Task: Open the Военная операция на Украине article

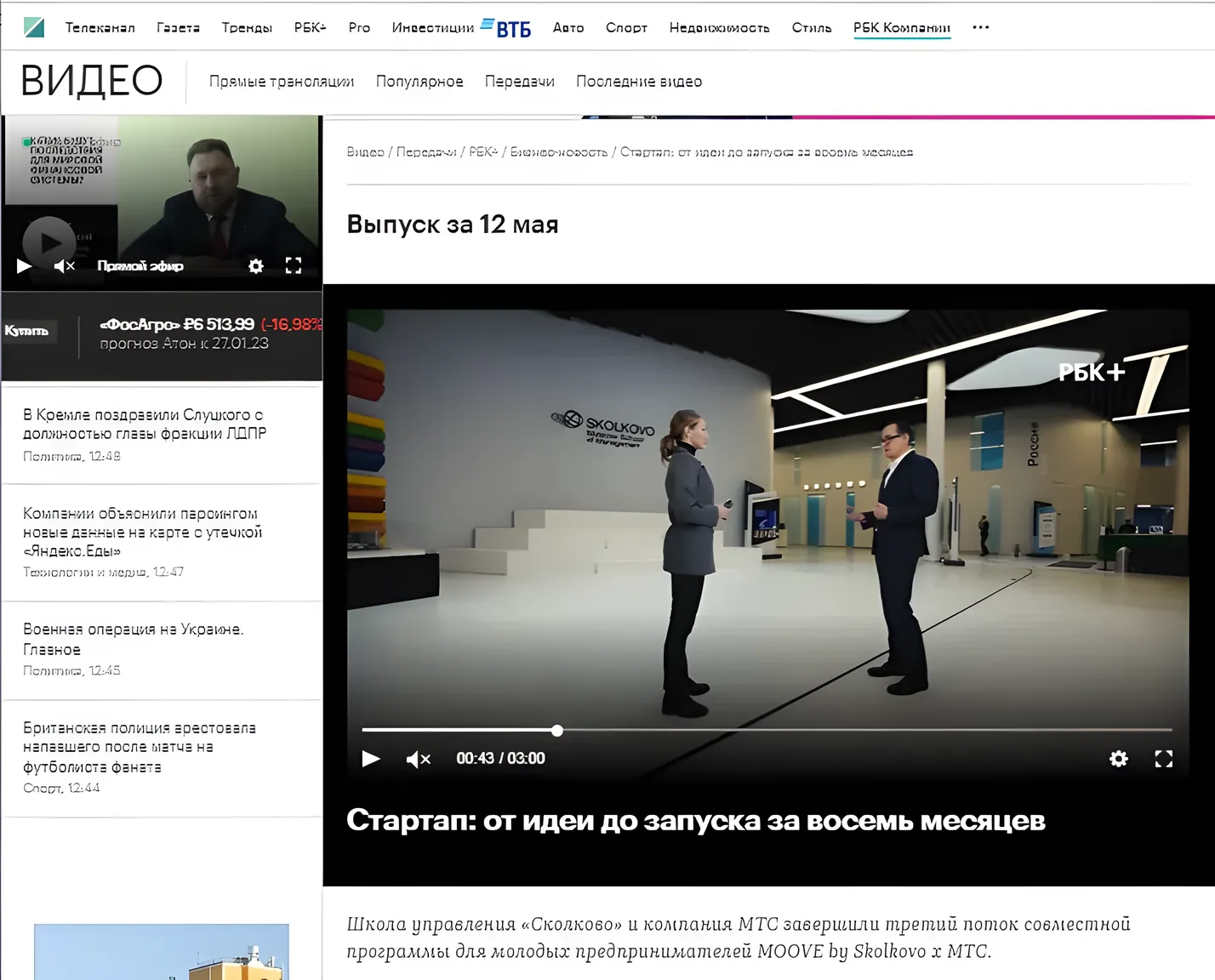Action: click(x=134, y=639)
